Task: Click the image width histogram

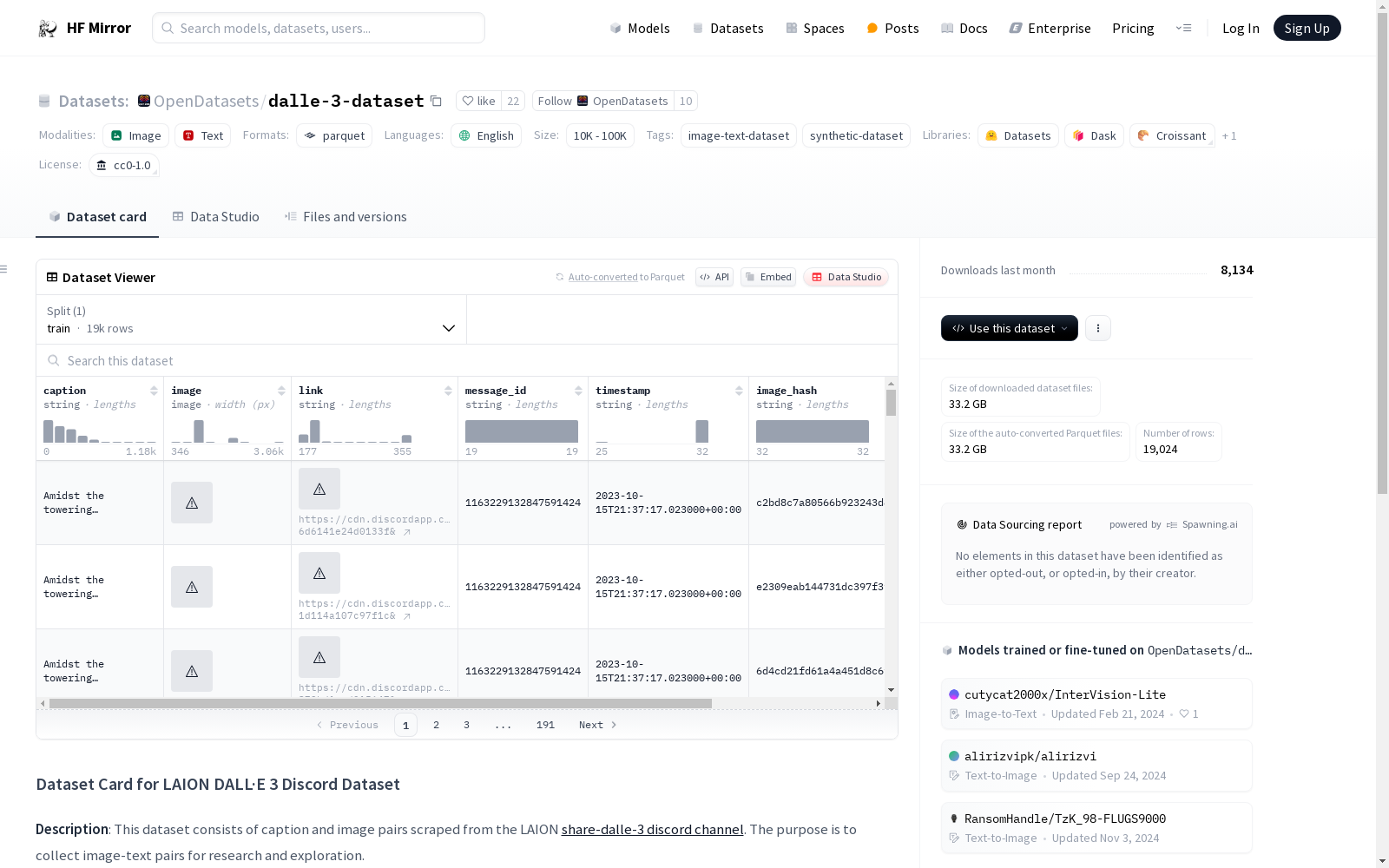Action: (227, 431)
